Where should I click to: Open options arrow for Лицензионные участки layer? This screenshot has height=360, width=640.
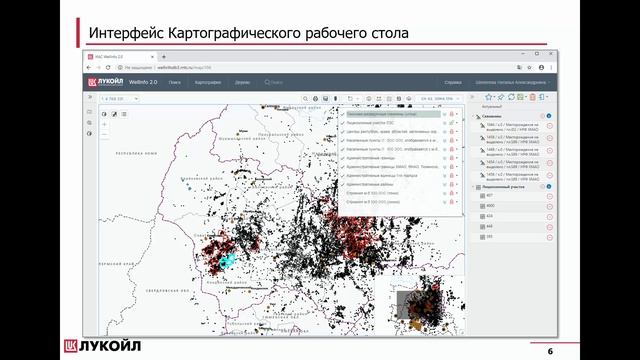click(457, 123)
